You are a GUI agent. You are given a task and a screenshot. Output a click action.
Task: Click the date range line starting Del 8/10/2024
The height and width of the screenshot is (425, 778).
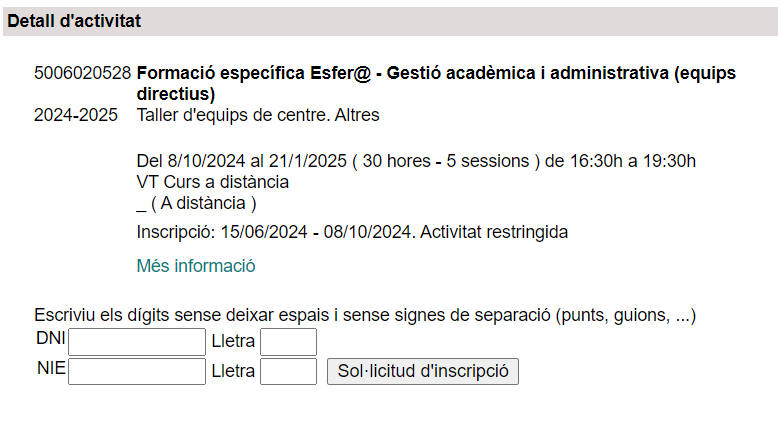416,161
